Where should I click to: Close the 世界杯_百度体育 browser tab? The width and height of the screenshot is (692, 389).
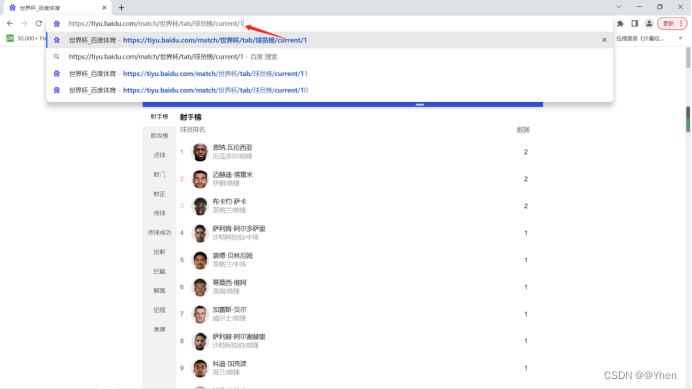[x=104, y=8]
